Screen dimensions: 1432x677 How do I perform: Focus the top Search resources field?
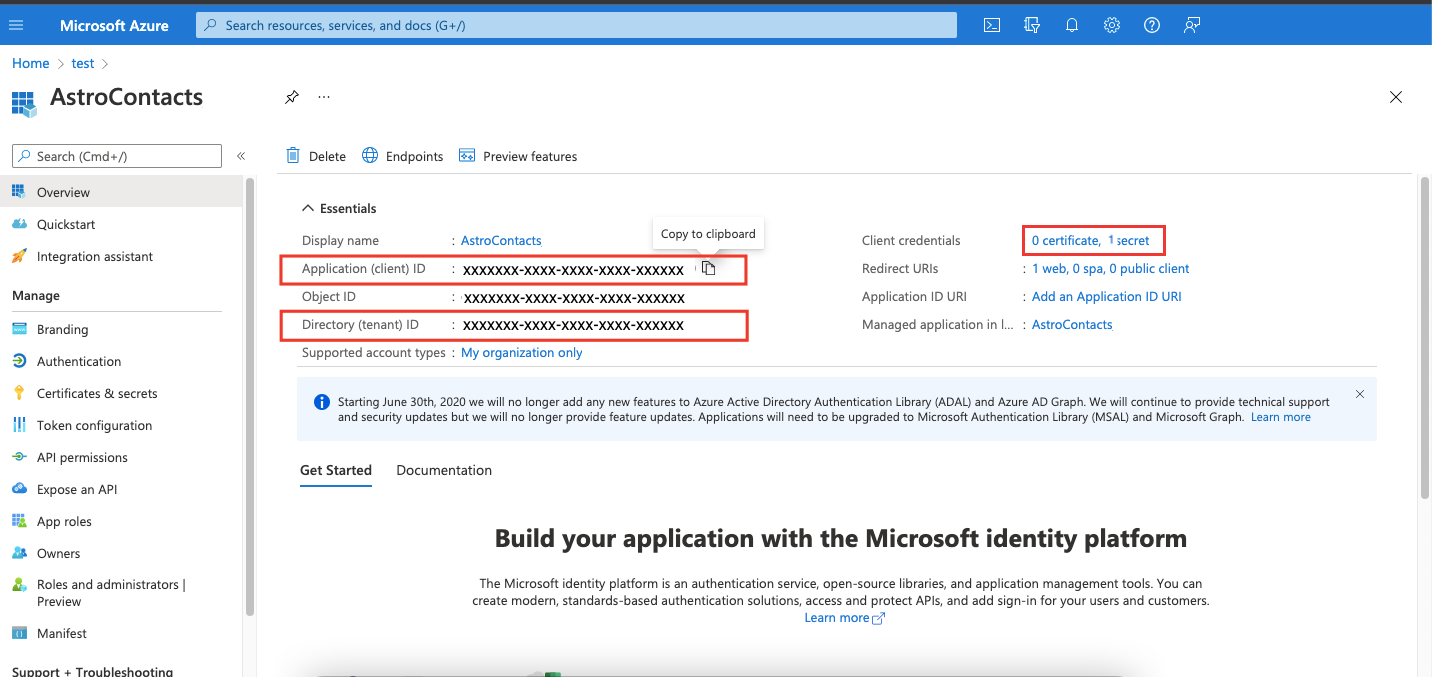(576, 25)
